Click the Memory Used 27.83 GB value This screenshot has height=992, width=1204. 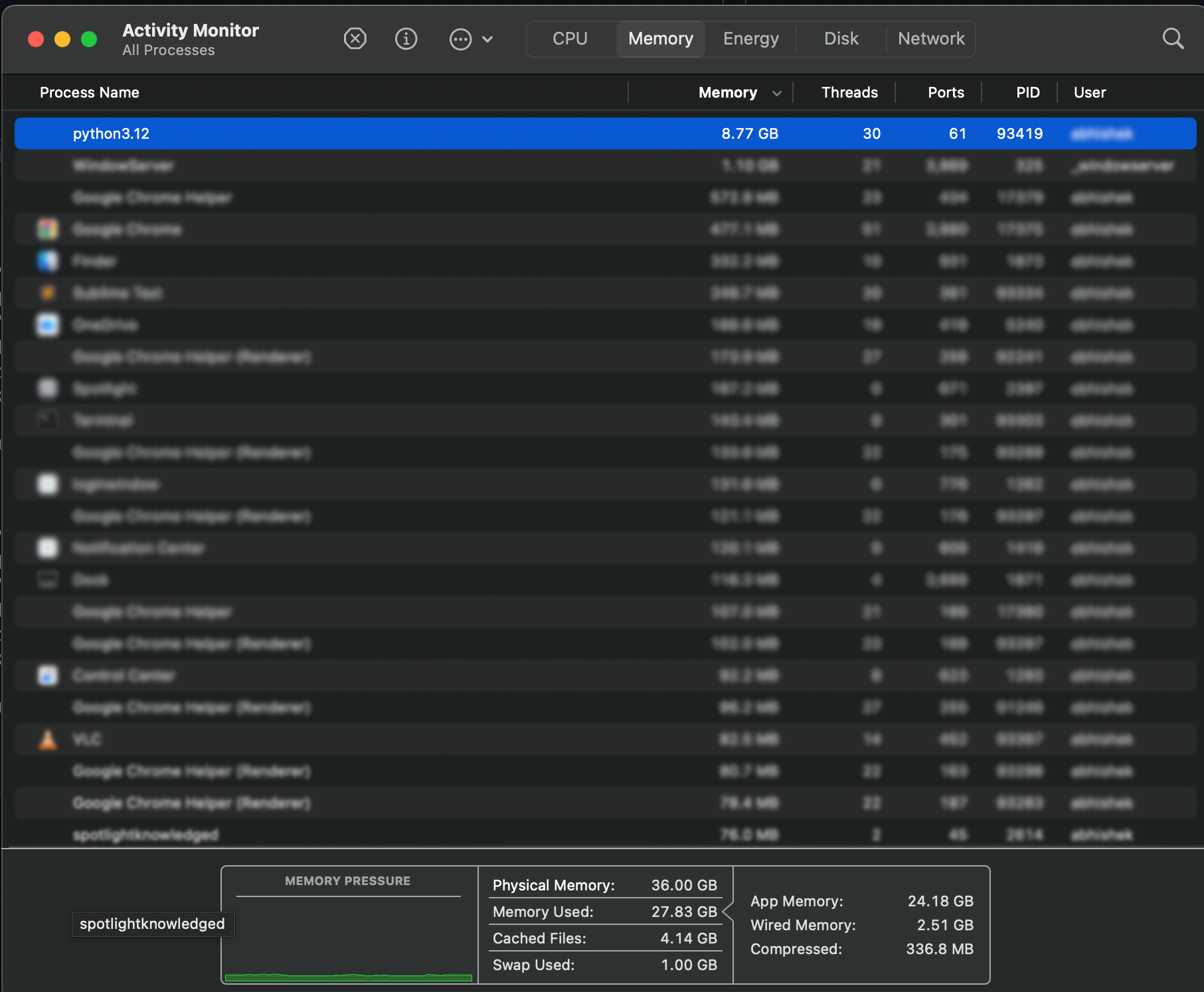684,912
